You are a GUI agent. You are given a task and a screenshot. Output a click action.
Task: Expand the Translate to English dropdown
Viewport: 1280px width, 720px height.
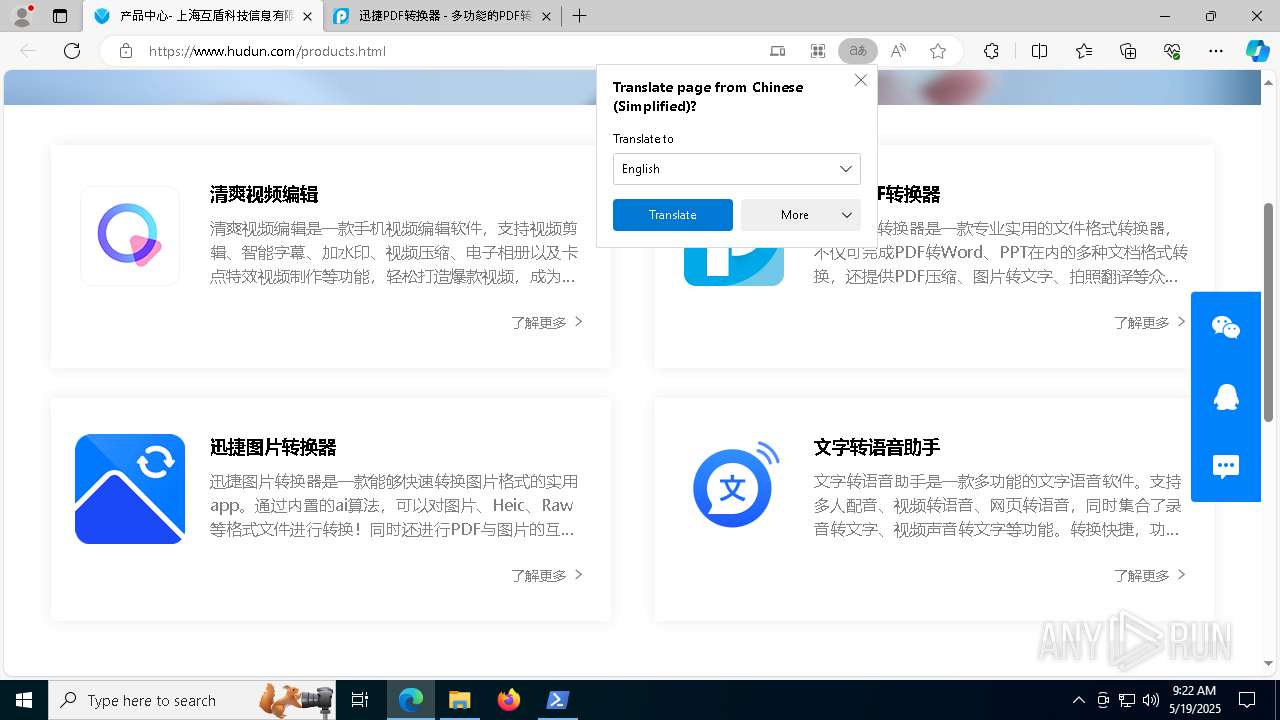pos(737,169)
